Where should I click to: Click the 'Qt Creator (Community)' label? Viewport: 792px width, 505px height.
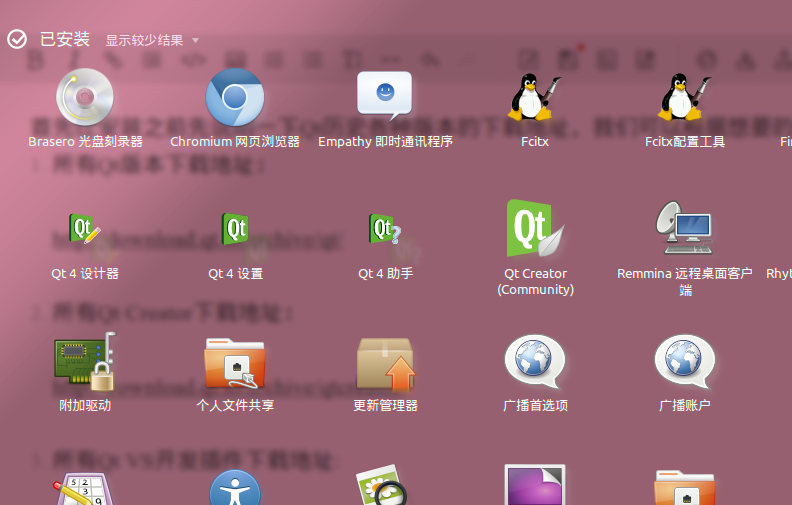(535, 281)
